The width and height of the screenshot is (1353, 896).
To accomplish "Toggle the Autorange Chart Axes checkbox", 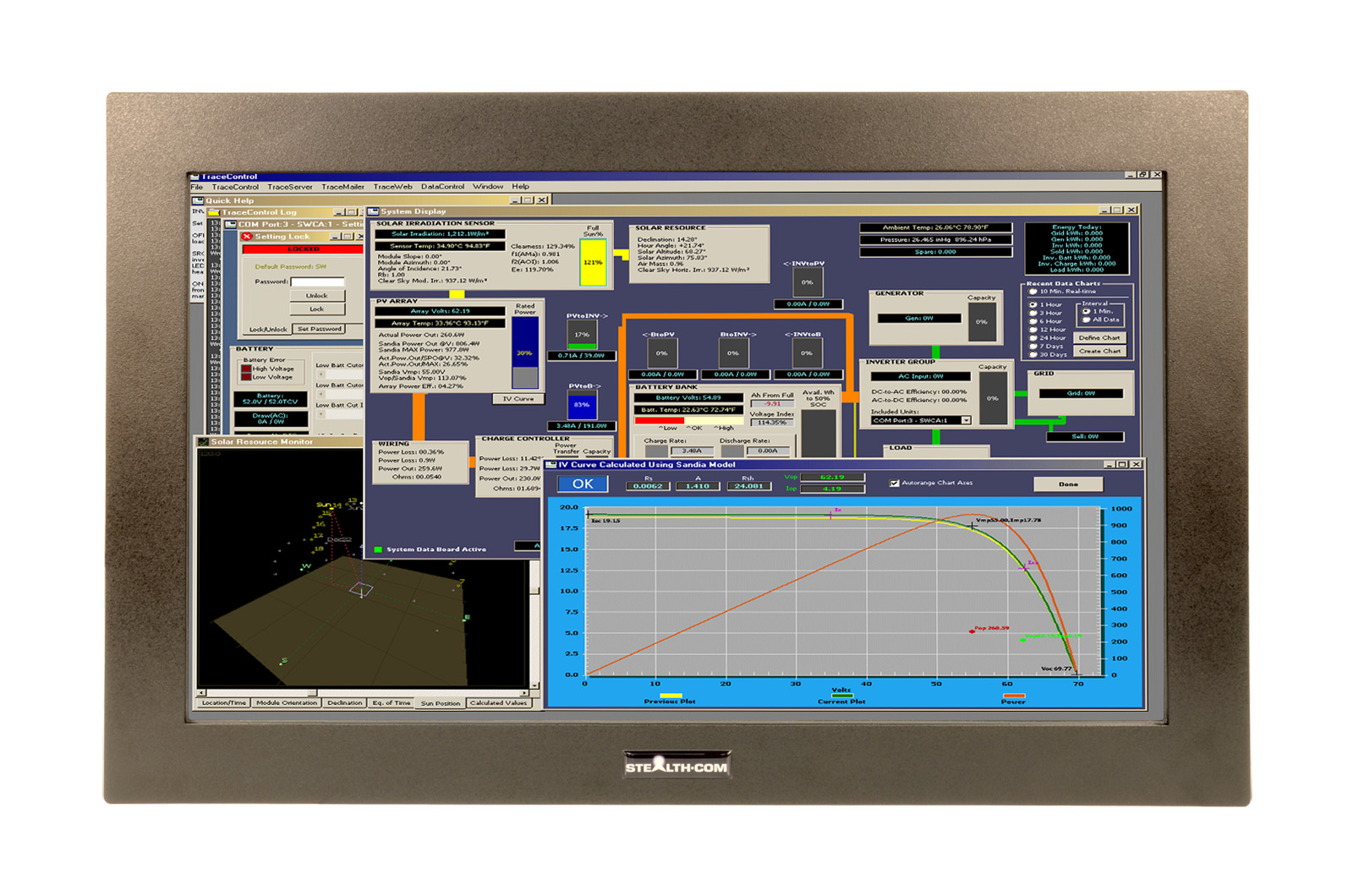I will point(895,483).
